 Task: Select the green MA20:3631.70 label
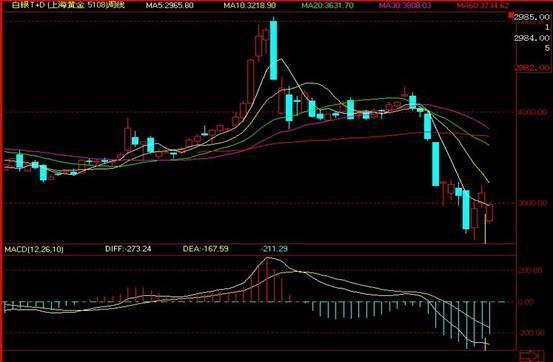pyautogui.click(x=328, y=5)
